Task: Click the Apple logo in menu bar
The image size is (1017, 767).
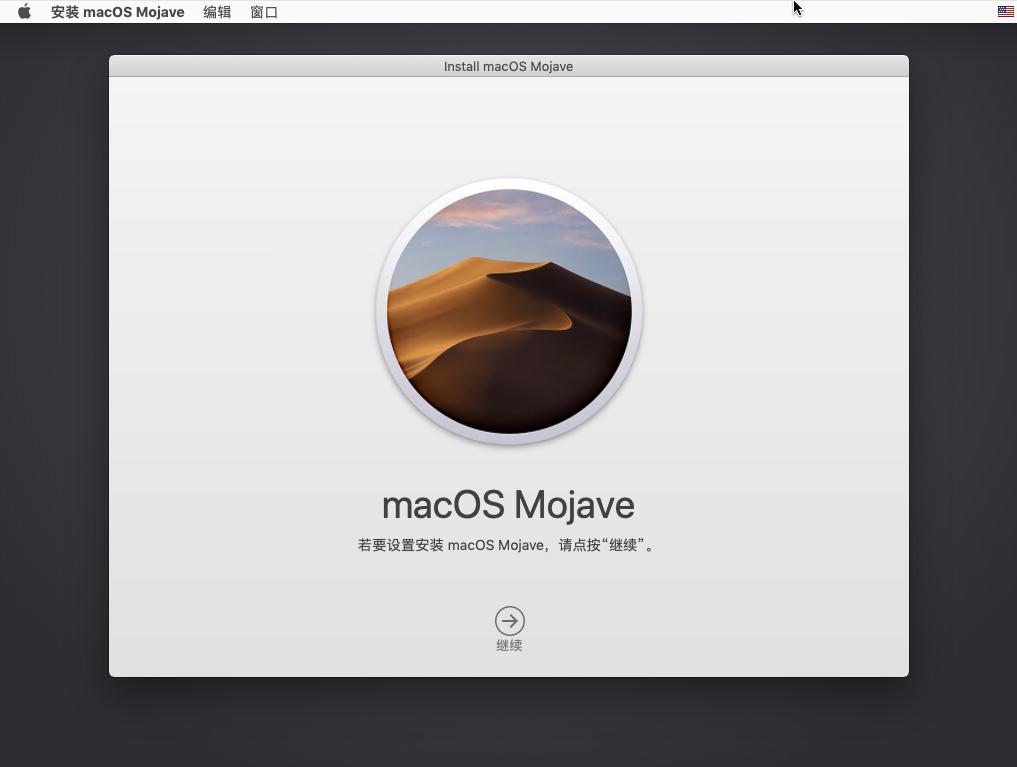Action: (23, 11)
